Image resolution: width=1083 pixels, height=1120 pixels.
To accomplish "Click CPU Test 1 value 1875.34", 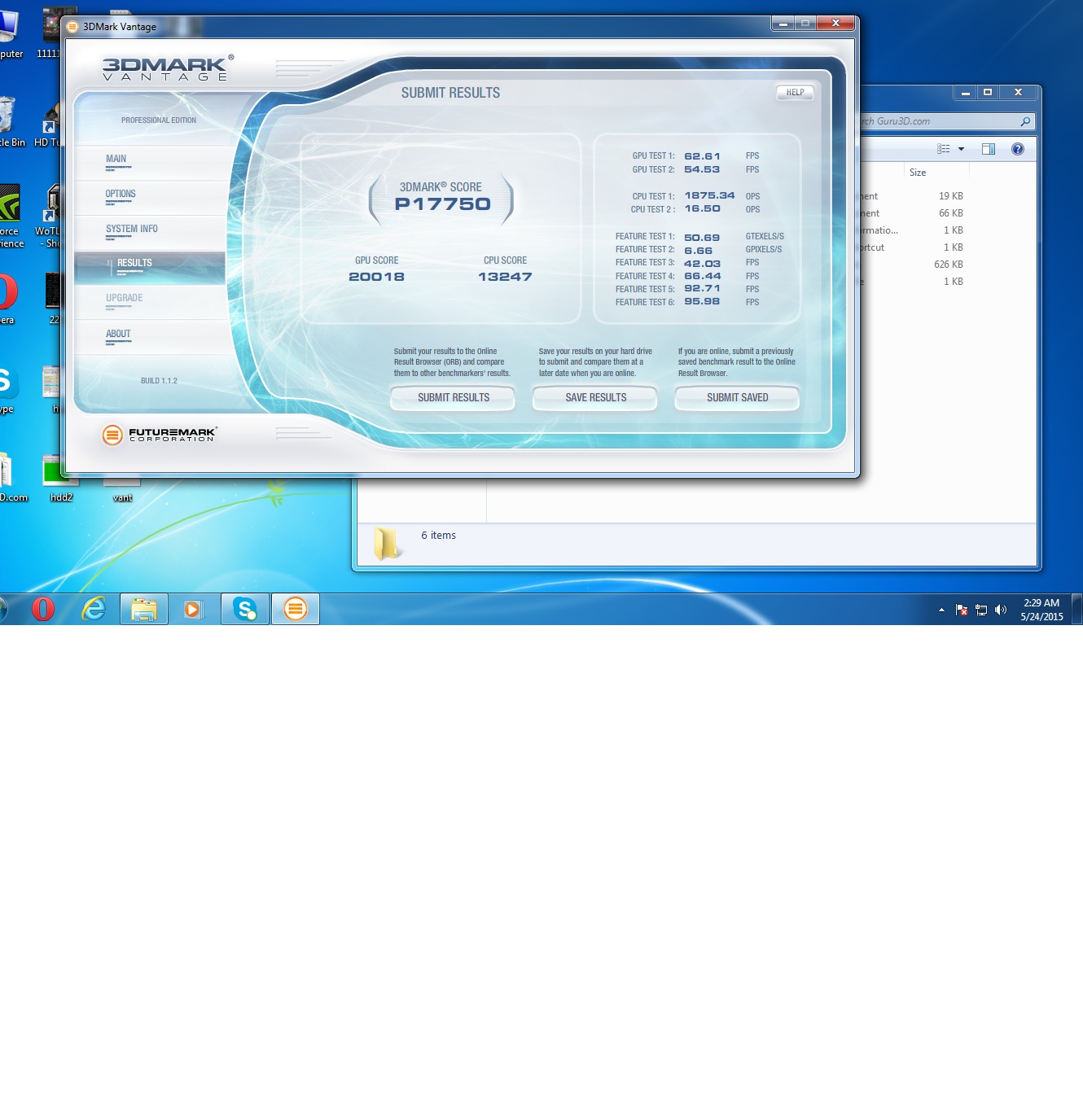I will [x=709, y=195].
